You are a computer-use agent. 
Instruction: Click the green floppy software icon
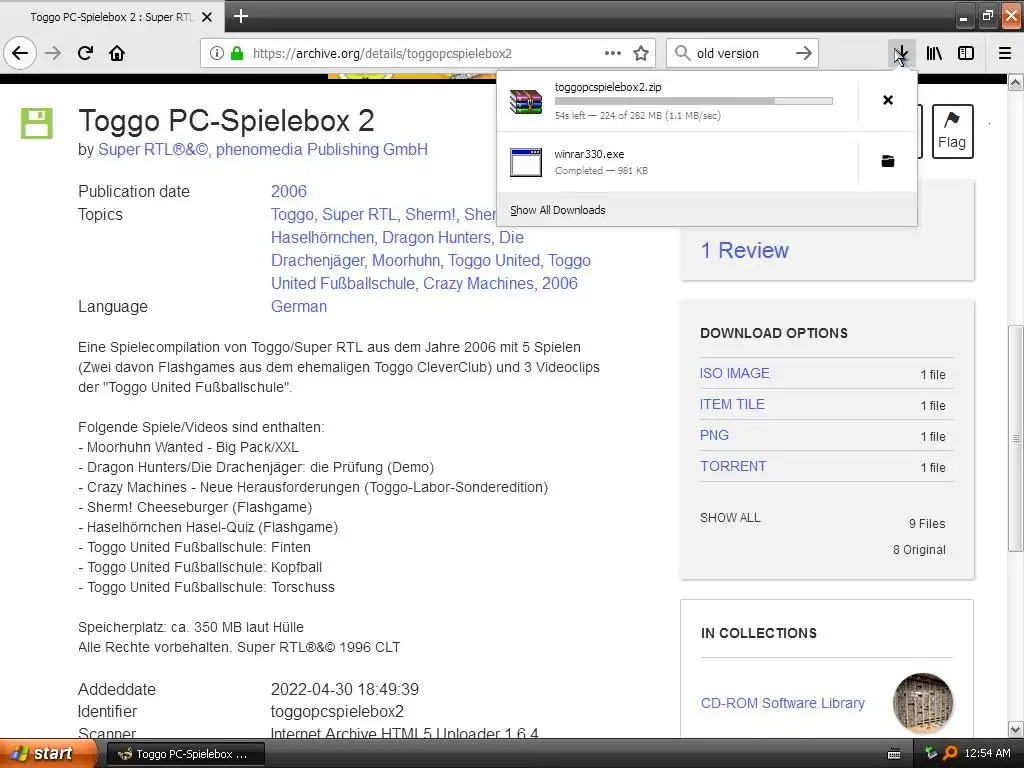click(37, 123)
